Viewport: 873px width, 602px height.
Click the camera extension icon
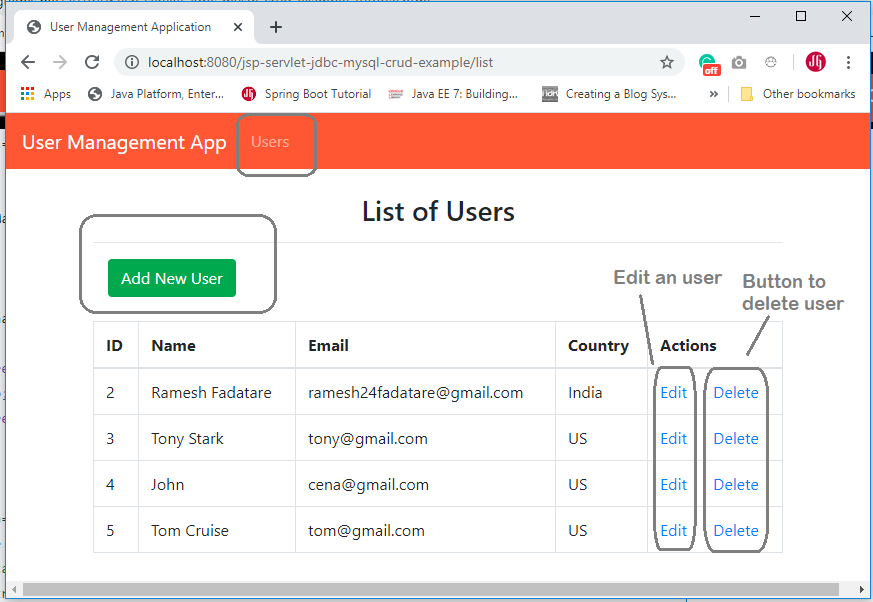click(739, 62)
